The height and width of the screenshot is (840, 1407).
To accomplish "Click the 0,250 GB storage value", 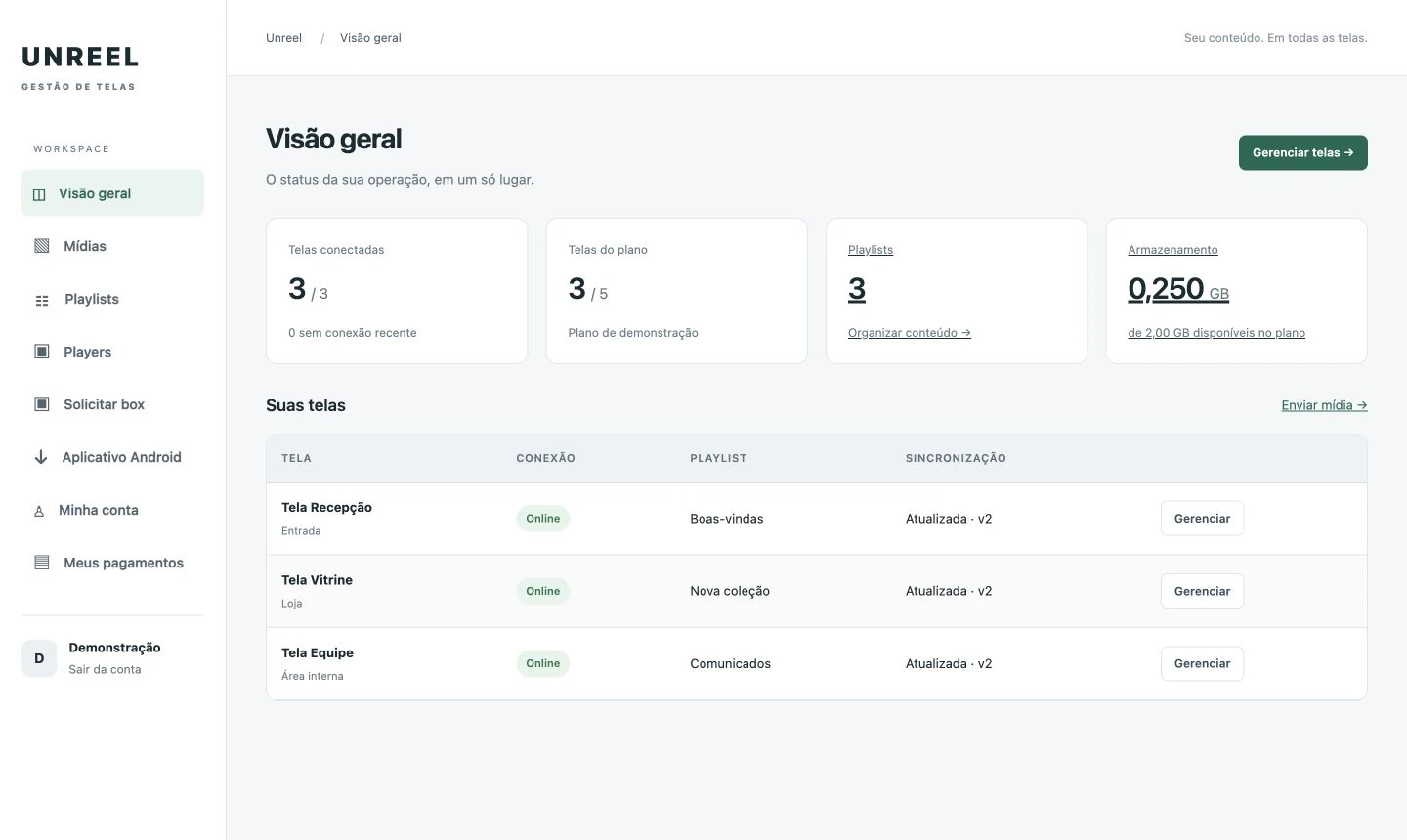I will 1178,289.
